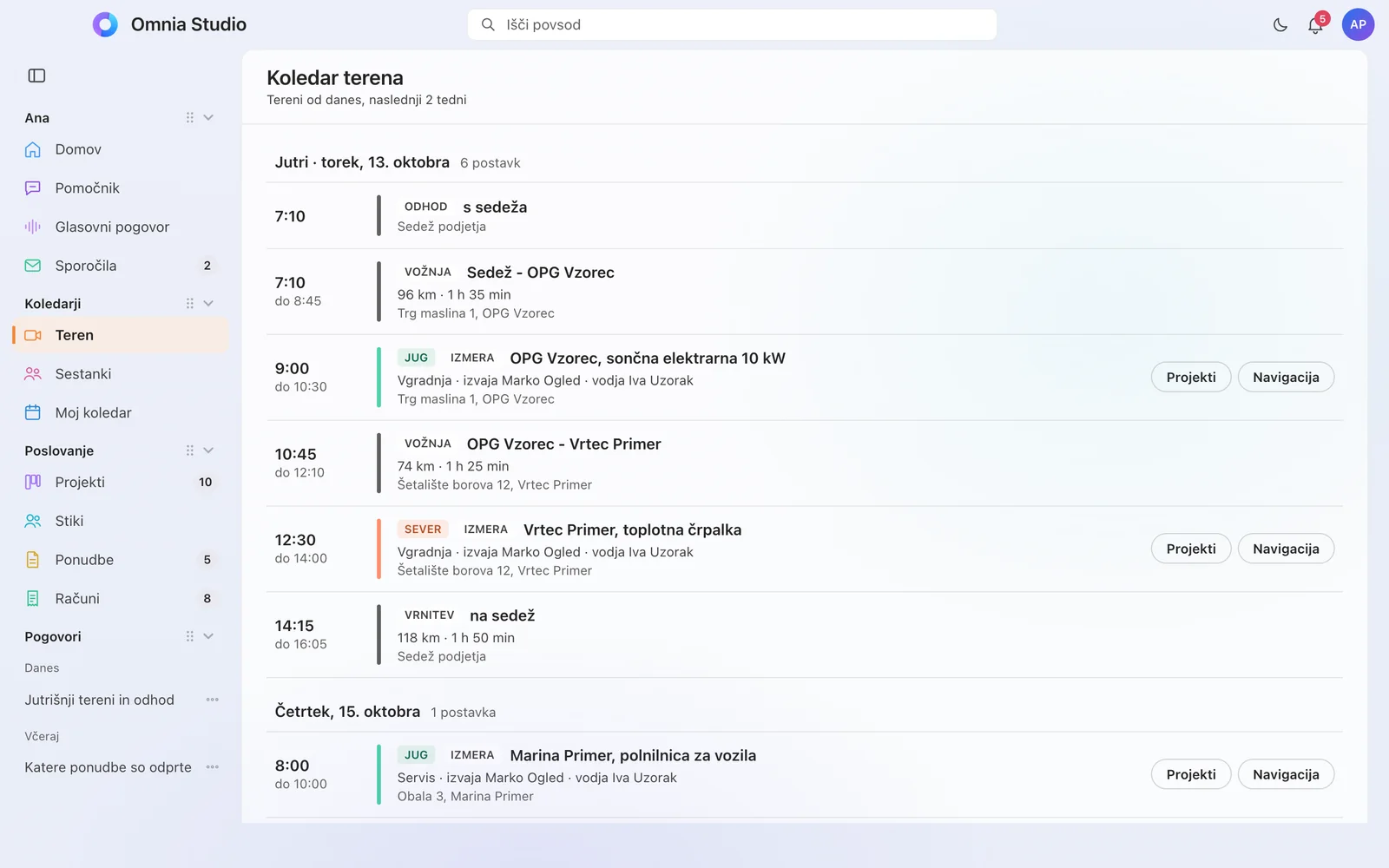This screenshot has height=868, width=1389.
Task: Click the Računi receipt icon
Action: coord(33,598)
